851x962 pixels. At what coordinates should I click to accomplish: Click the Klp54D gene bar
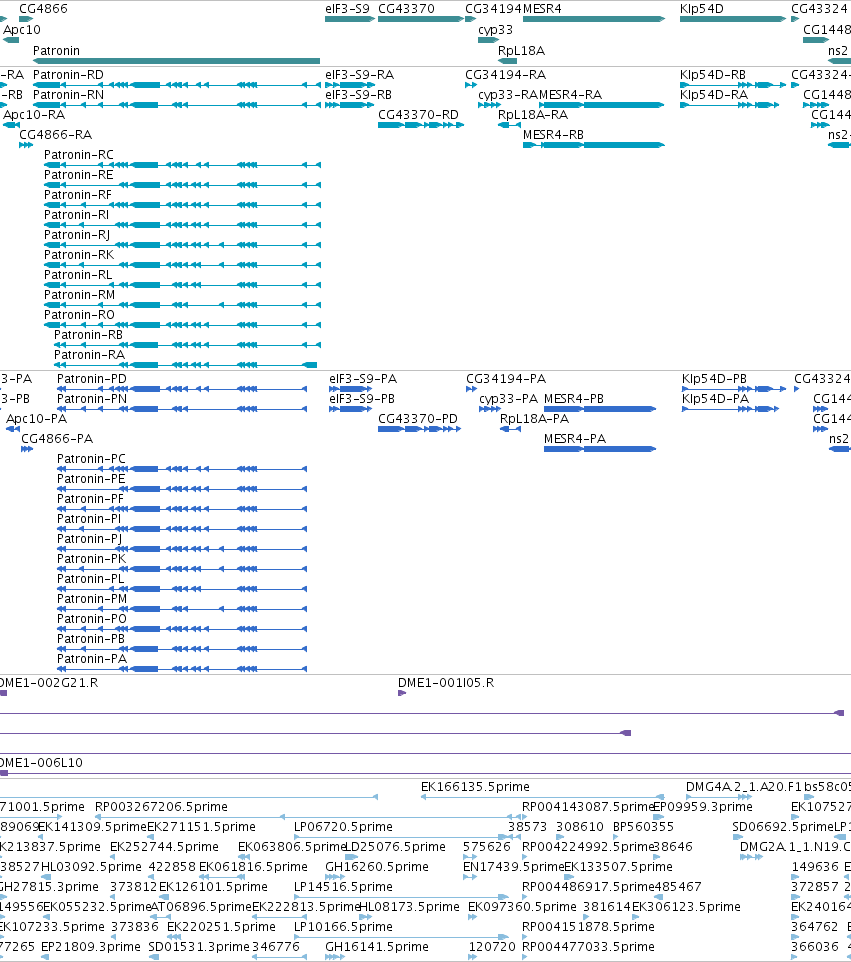(x=733, y=19)
